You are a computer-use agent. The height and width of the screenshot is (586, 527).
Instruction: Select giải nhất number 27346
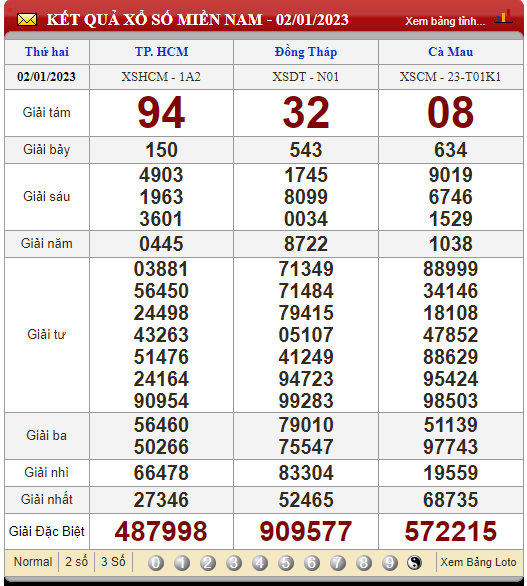click(161, 500)
